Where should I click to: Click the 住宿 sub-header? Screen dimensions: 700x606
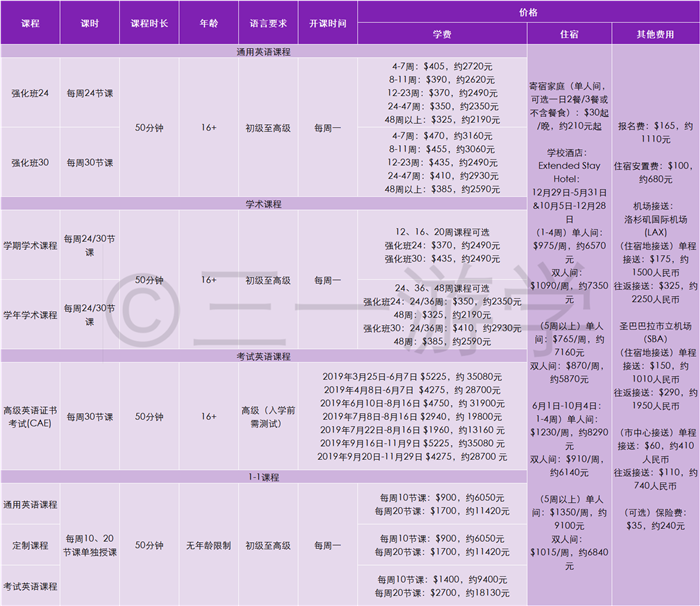(569, 34)
